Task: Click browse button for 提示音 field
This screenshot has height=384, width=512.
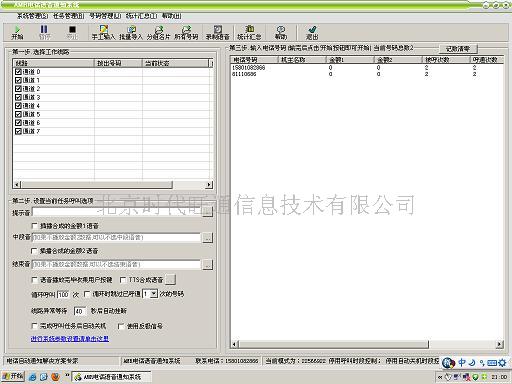Action: point(207,211)
